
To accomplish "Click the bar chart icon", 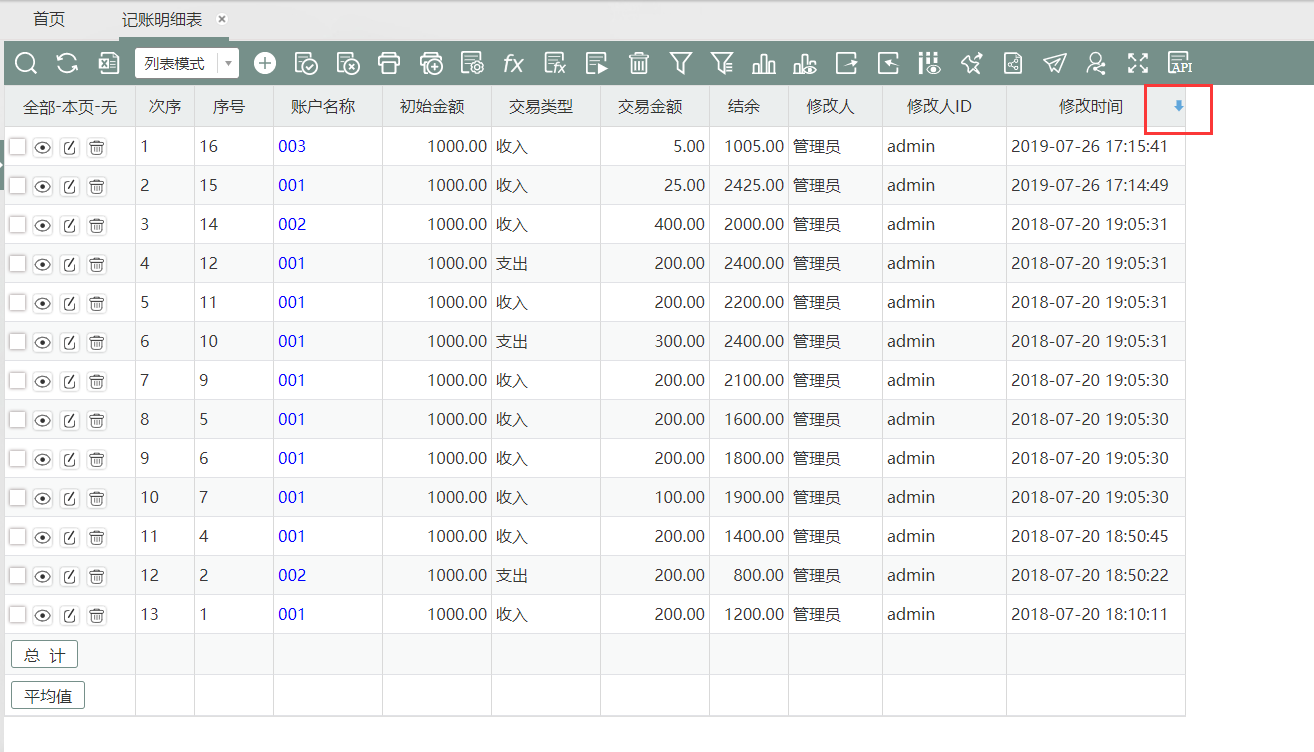I will click(764, 64).
